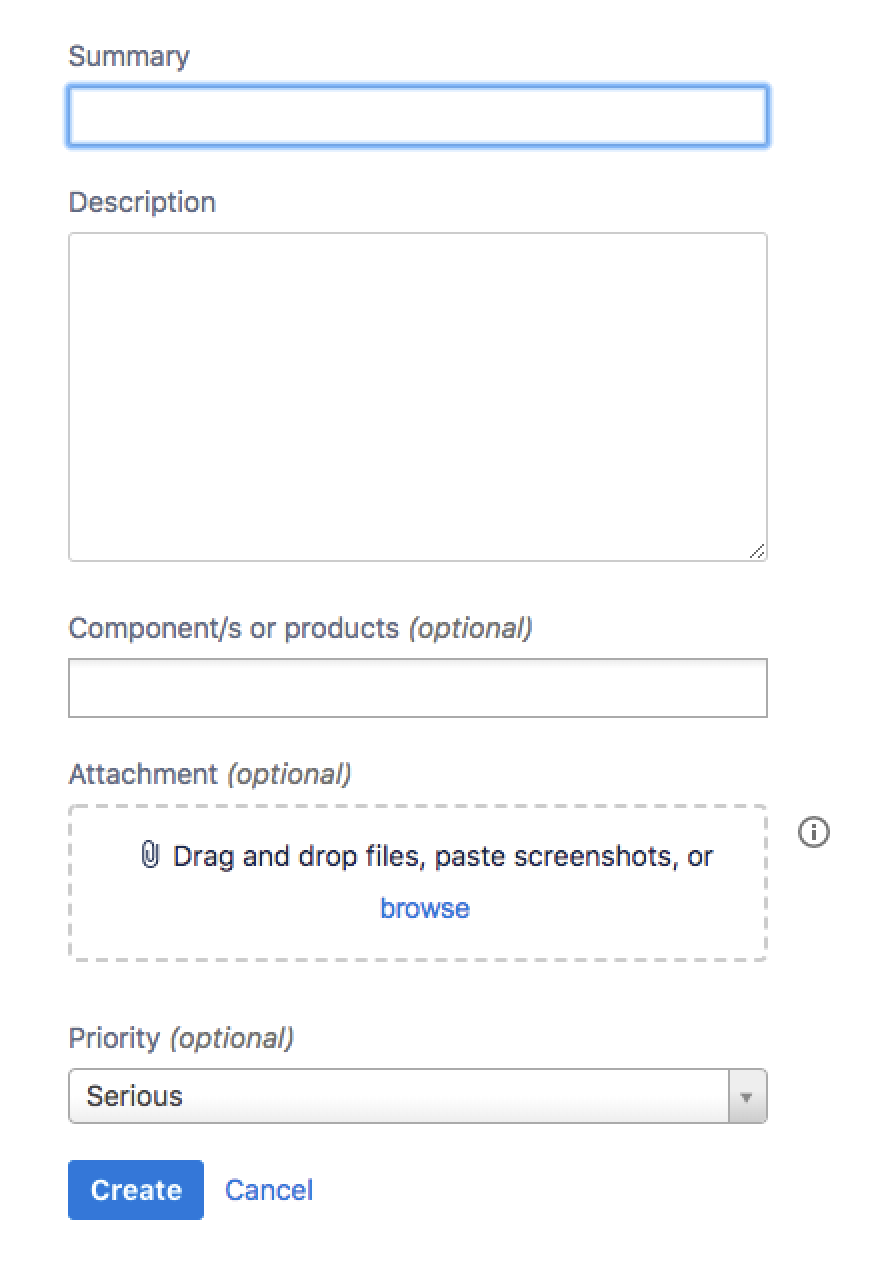
Task: Open the browse files link
Action: pos(425,908)
